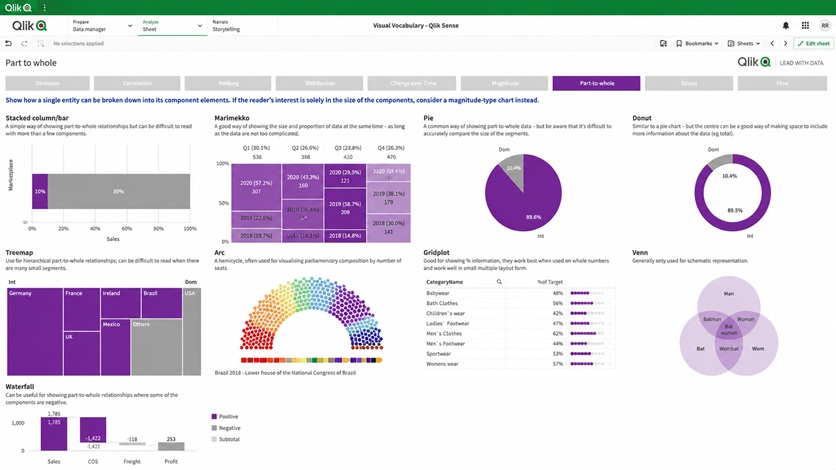
Task: Select the 10% purple bar segment
Action: point(40,191)
